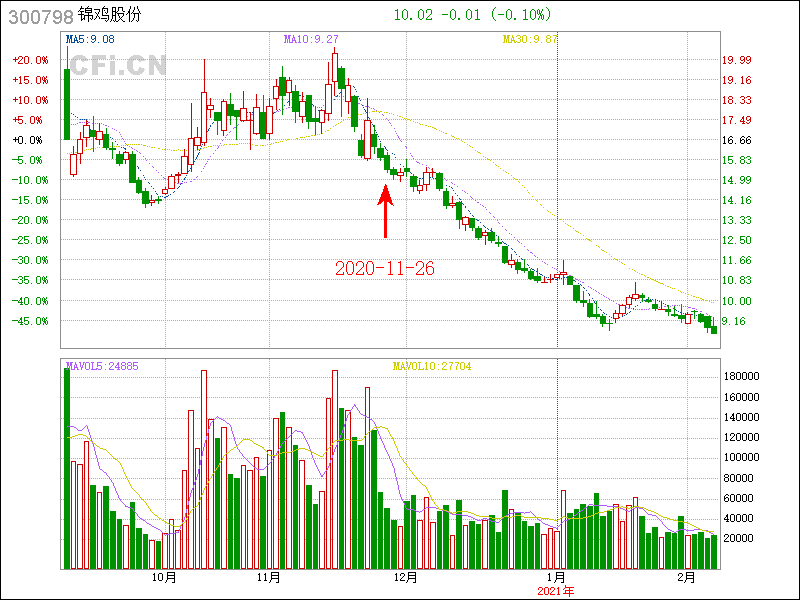Click the 1月 month marker on axis
Viewport: 800px width, 600px height.
556,577
